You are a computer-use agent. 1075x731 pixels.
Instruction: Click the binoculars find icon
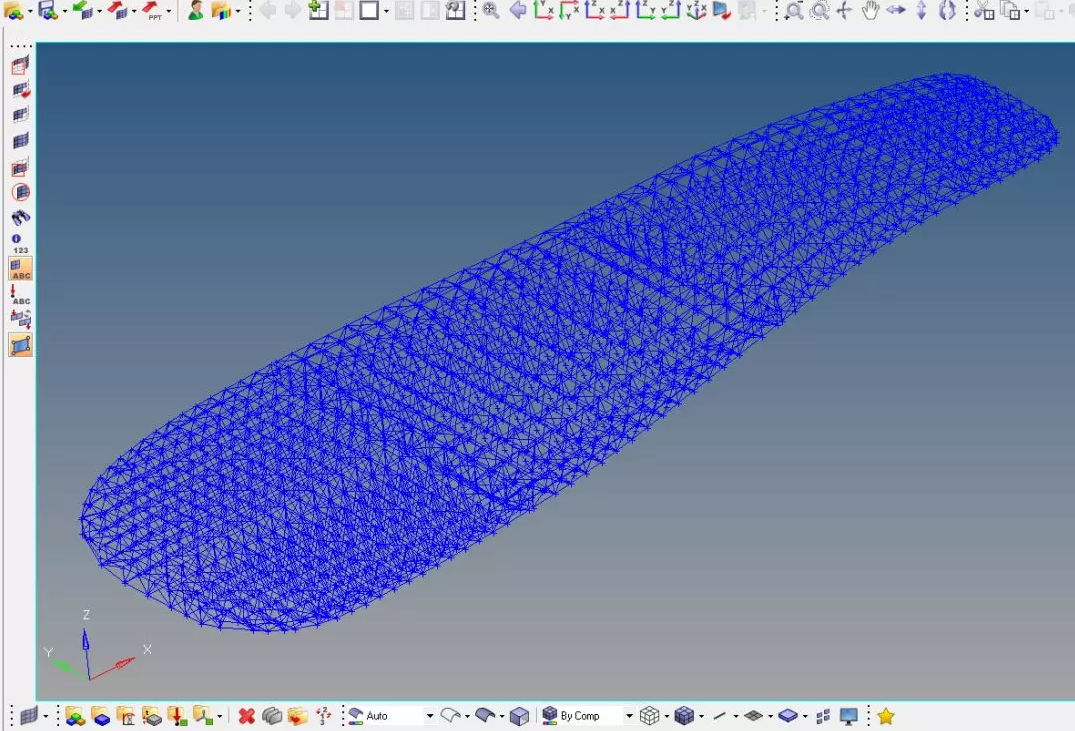[20, 217]
